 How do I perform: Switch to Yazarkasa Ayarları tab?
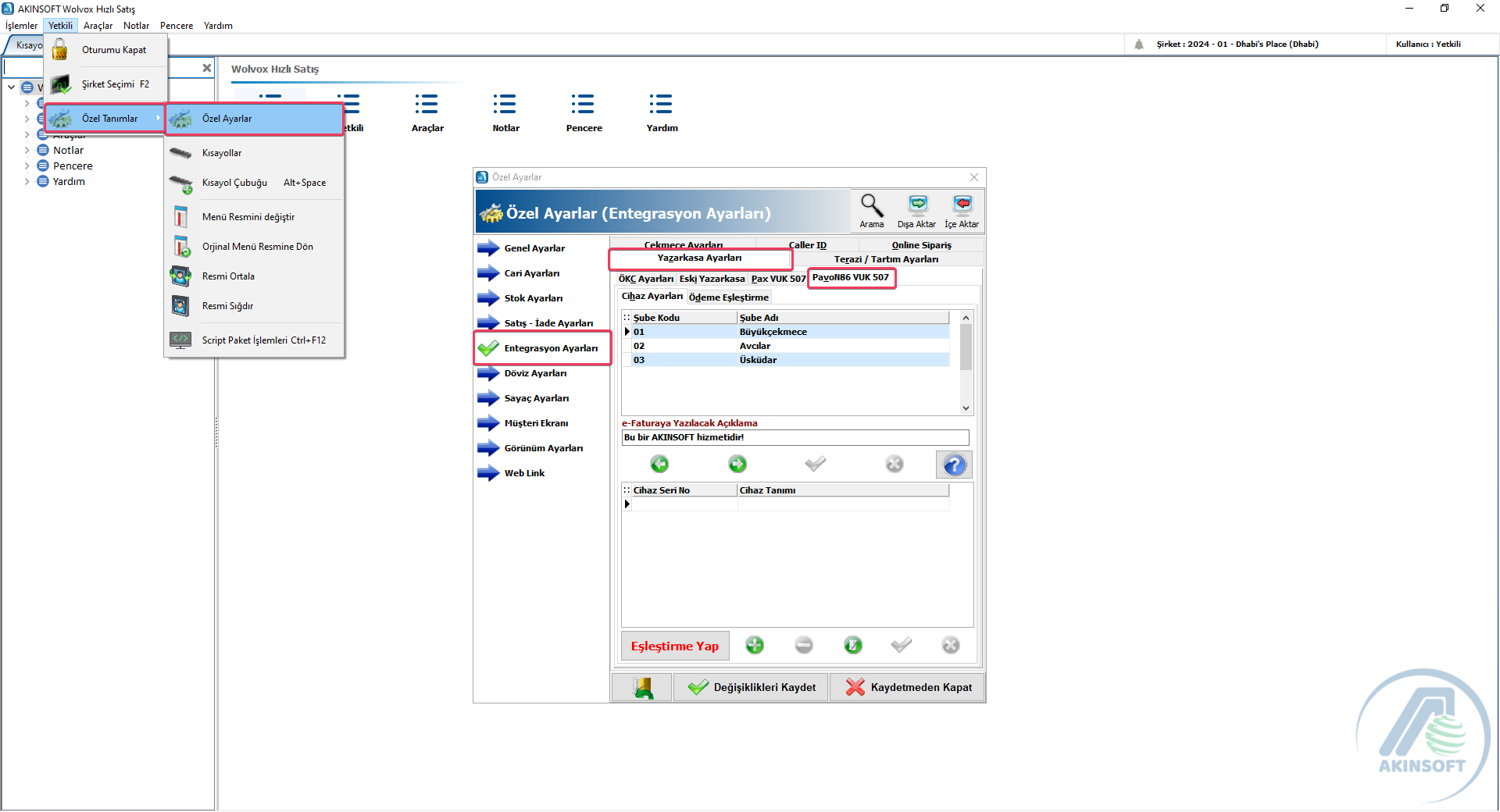(x=699, y=258)
